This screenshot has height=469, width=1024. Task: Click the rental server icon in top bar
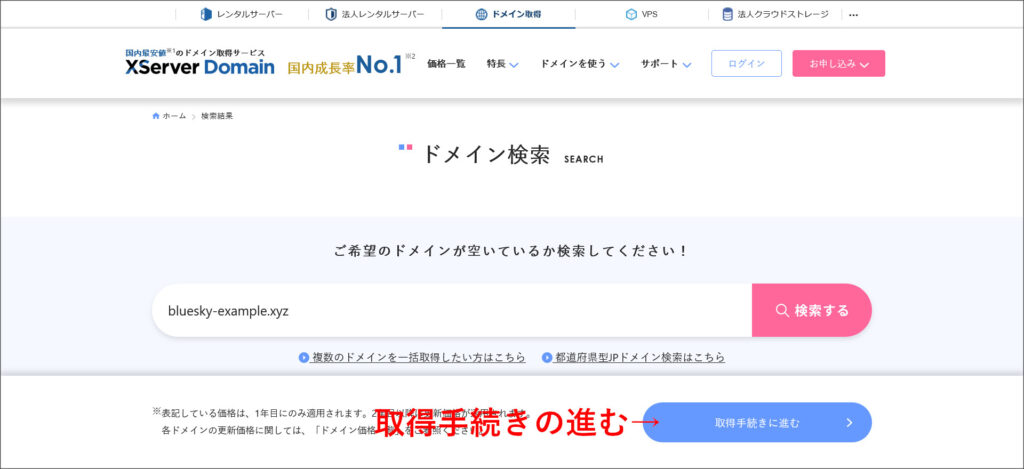pyautogui.click(x=206, y=14)
